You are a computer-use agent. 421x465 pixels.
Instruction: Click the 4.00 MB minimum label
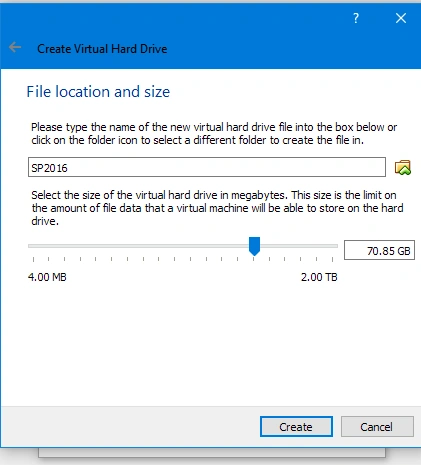(47, 277)
